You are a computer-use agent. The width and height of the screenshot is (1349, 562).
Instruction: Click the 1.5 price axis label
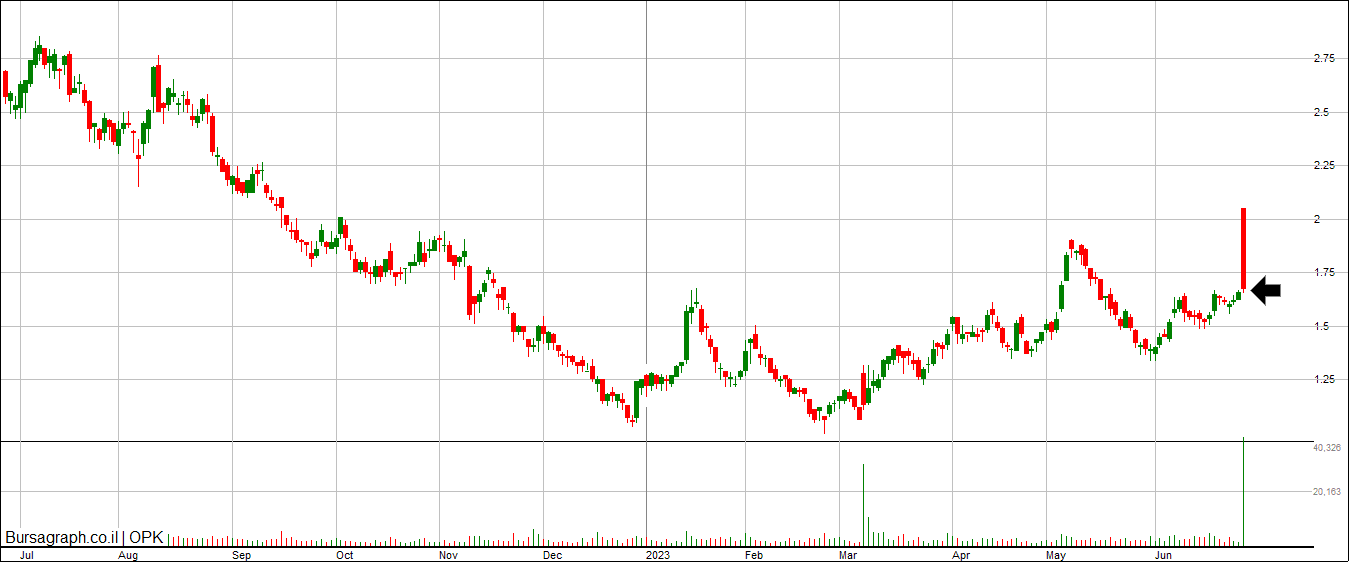coord(1321,326)
